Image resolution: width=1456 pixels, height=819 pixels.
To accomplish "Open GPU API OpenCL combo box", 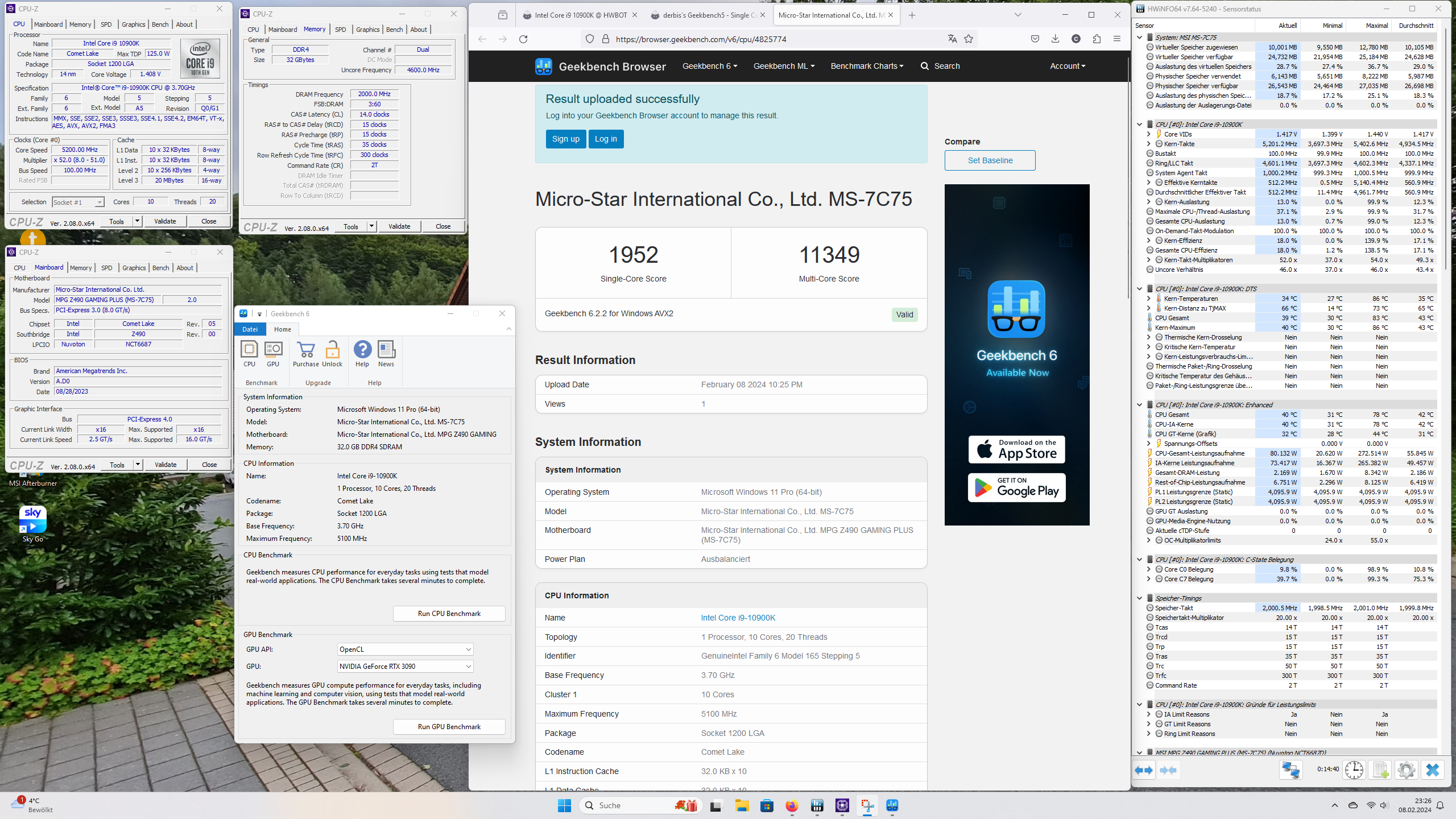I will 405,650.
